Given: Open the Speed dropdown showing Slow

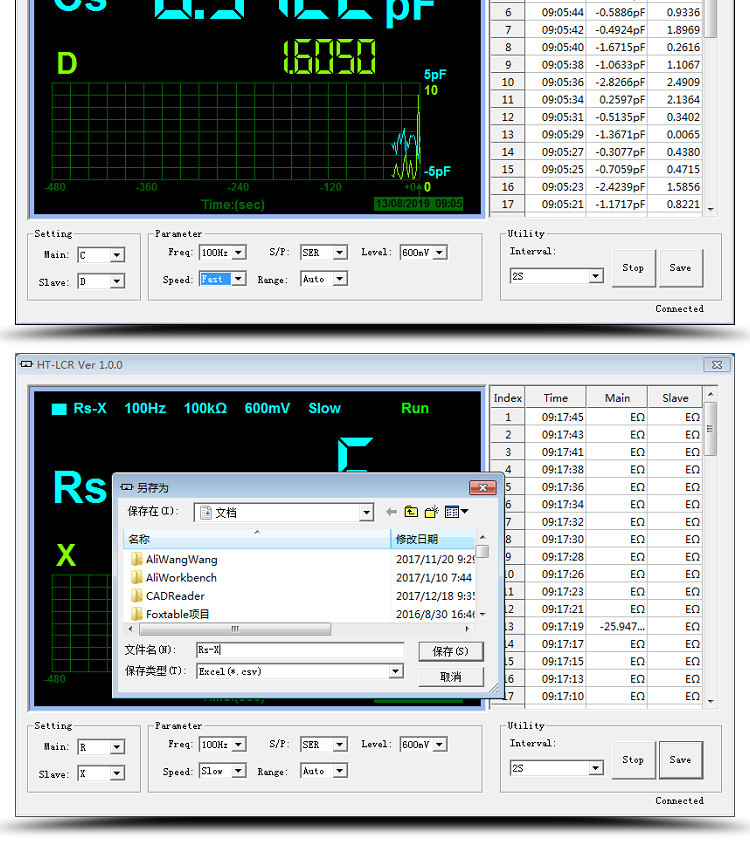Looking at the screenshot, I should (239, 771).
